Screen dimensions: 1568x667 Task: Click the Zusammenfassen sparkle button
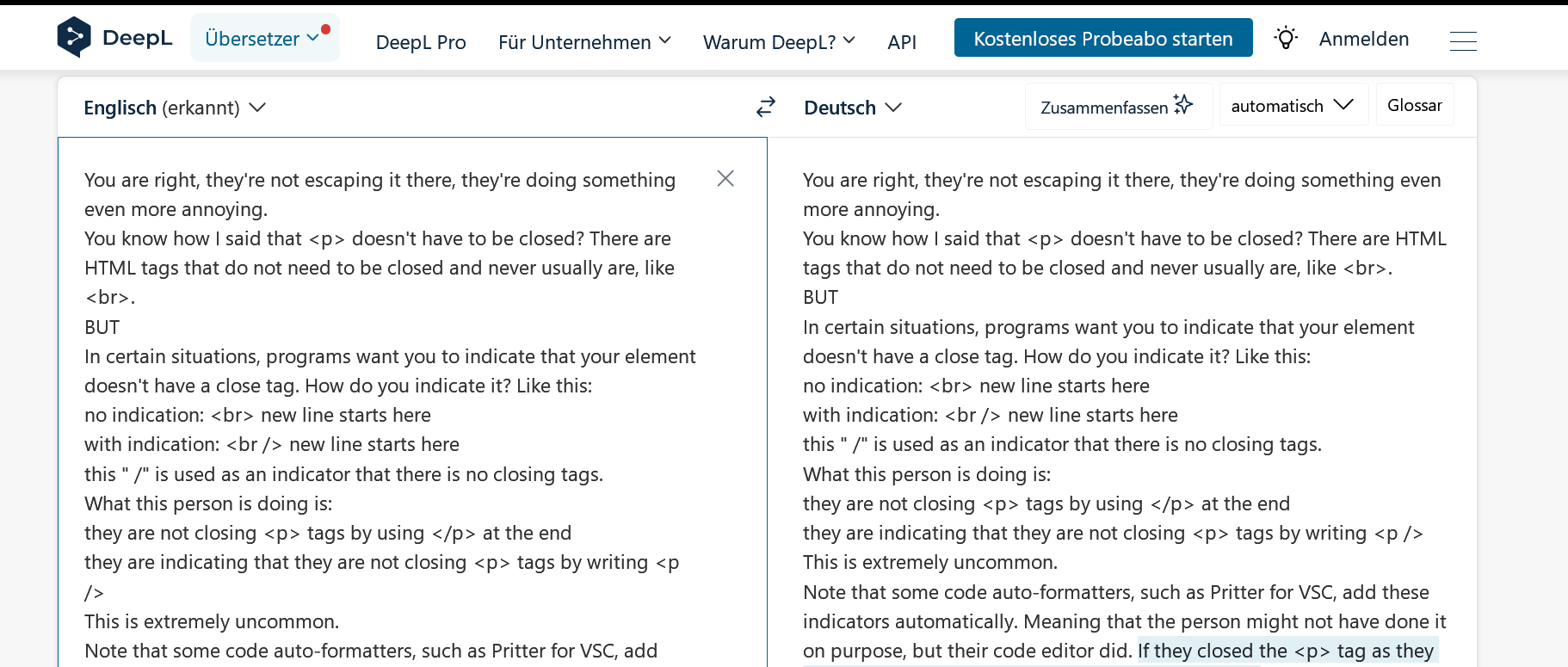1117,107
